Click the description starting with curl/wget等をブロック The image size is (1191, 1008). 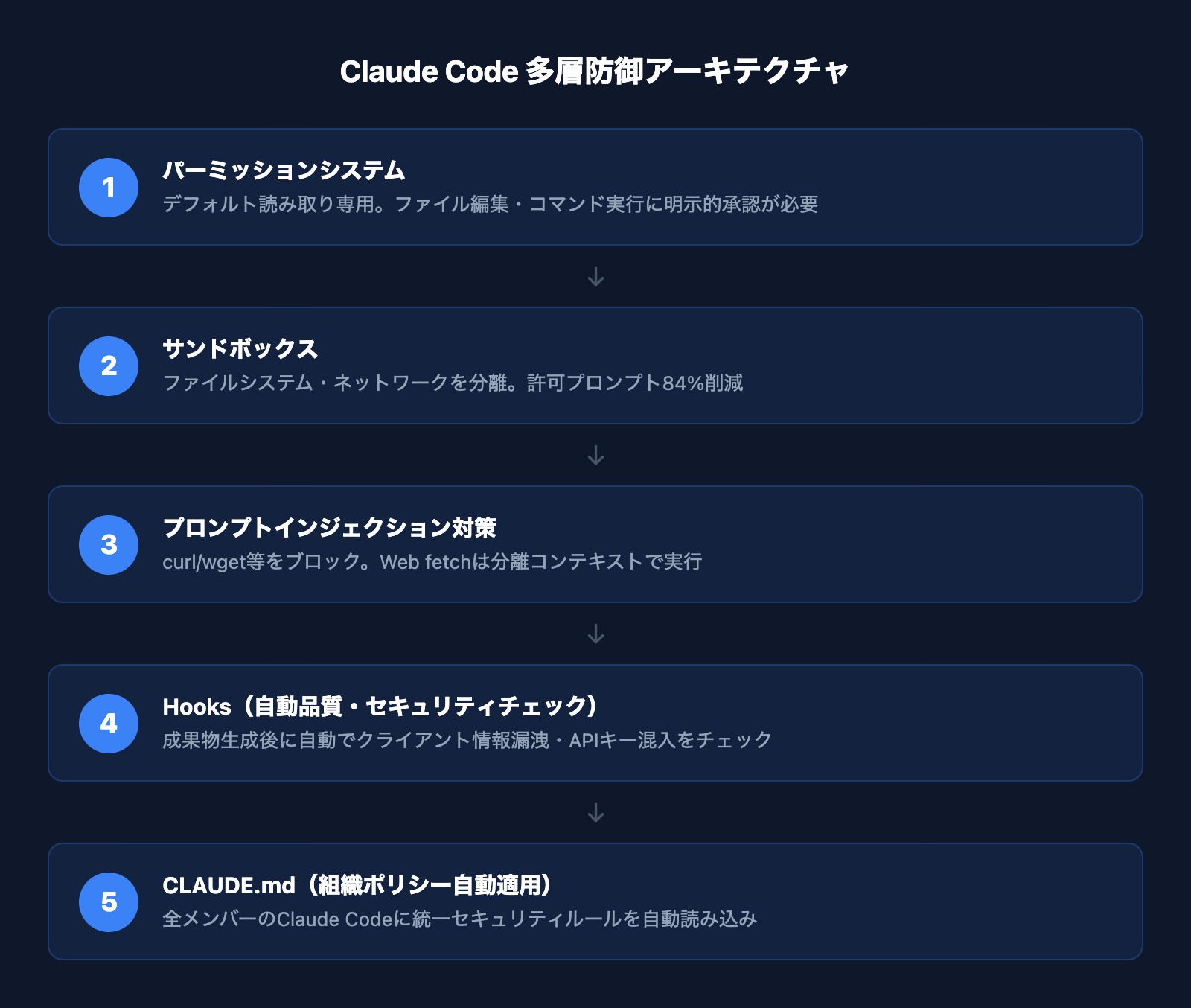(x=432, y=561)
